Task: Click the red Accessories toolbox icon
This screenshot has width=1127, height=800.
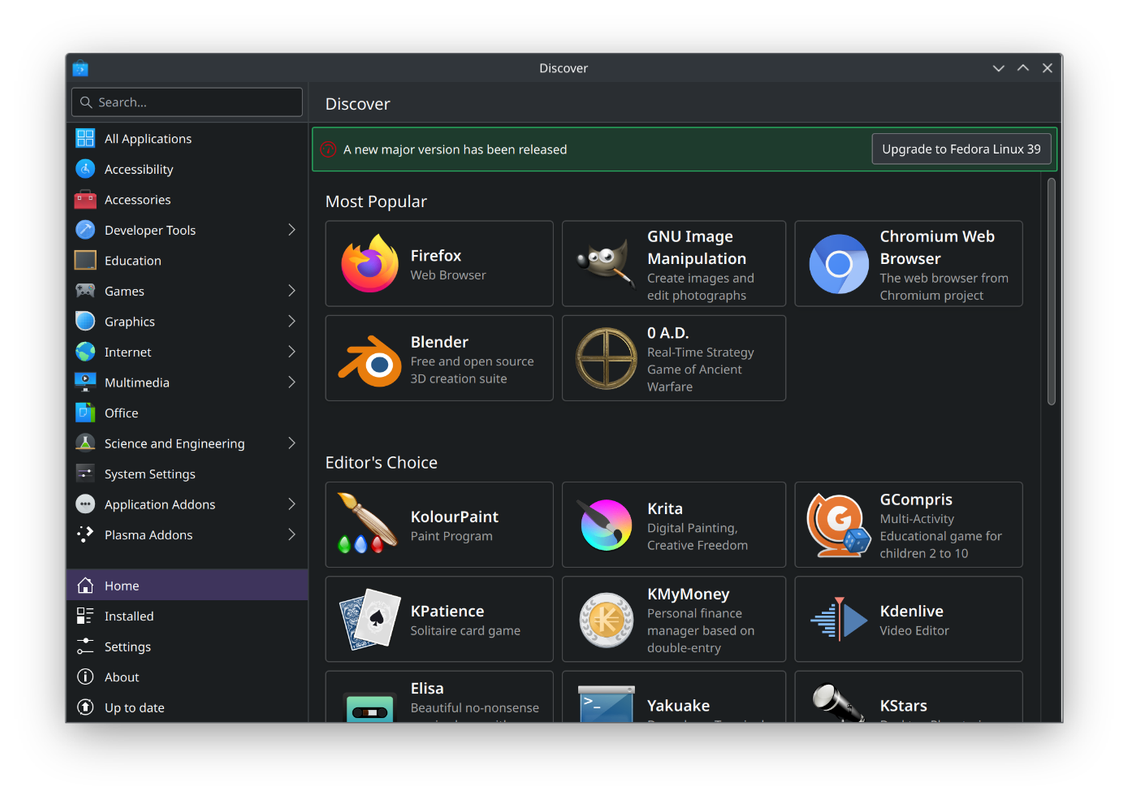Action: (x=85, y=199)
